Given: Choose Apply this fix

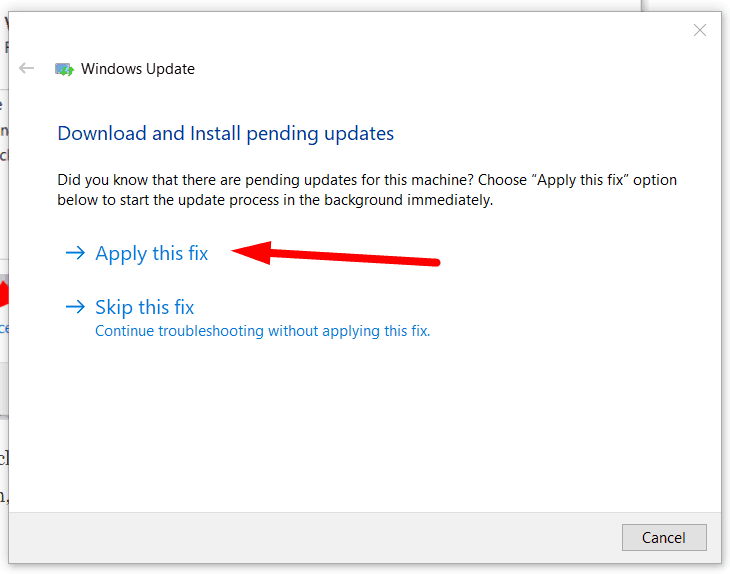Looking at the screenshot, I should tap(151, 254).
